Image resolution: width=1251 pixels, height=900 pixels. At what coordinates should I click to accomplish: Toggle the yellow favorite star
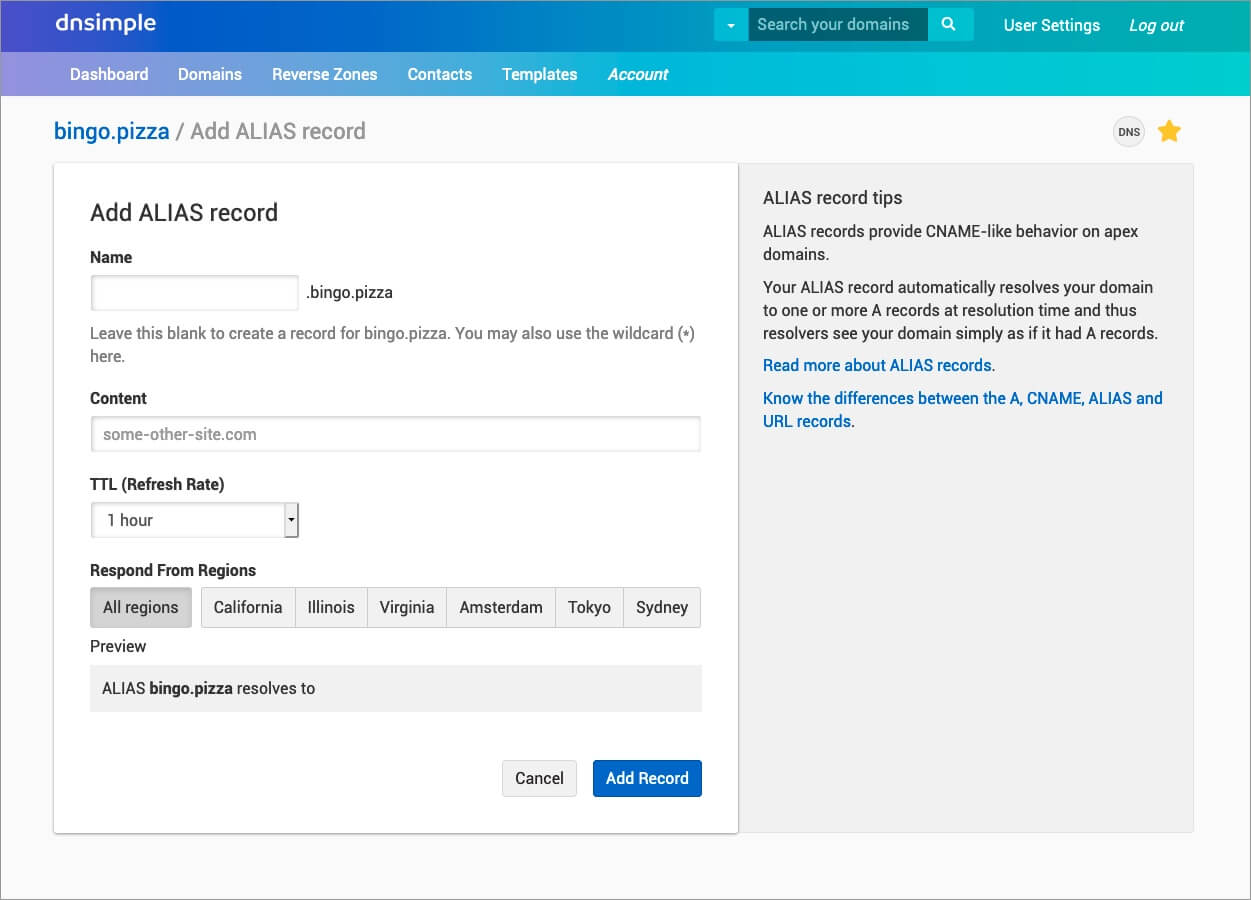1169,131
